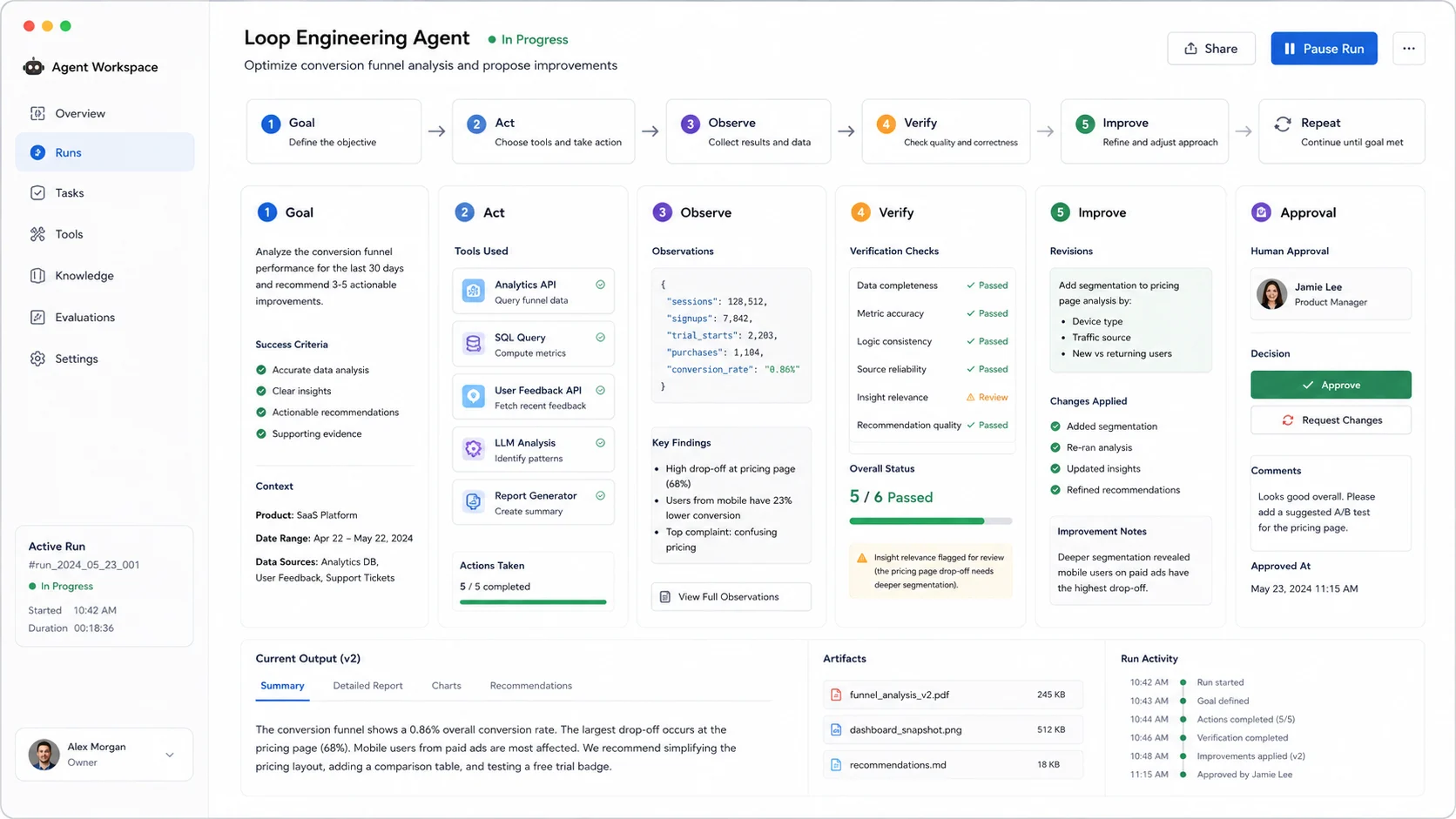Toggle the Refined recommendations check
This screenshot has height=819, width=1456.
(x=1055, y=490)
